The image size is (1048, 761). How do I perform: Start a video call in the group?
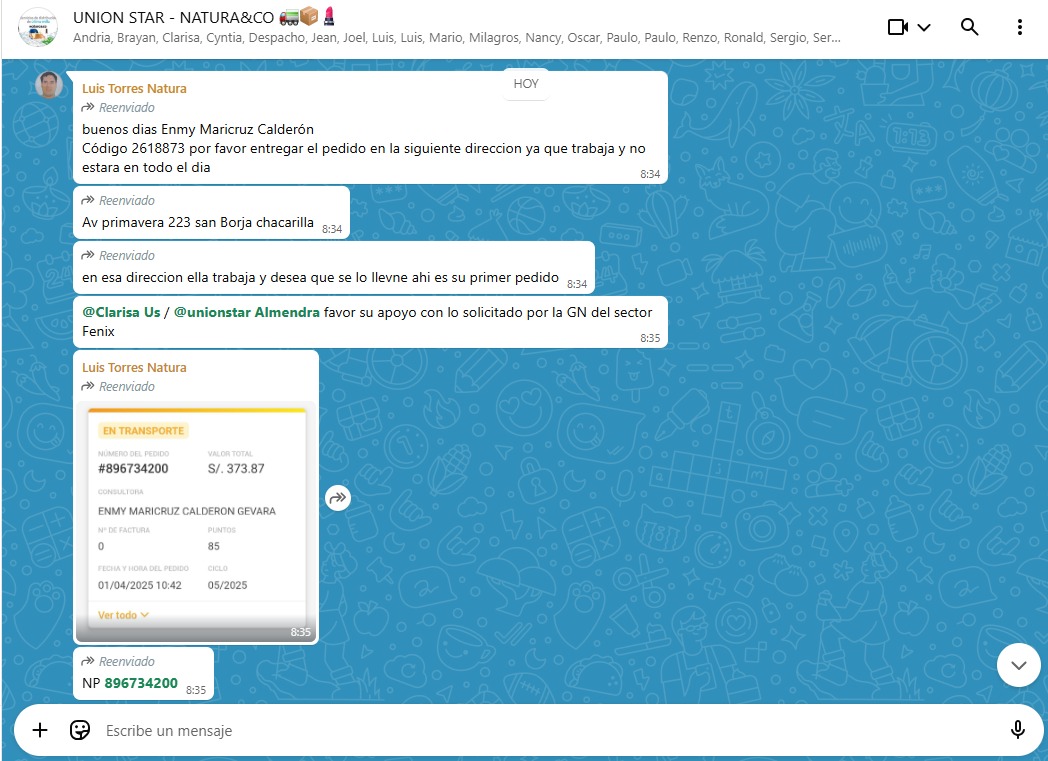pyautogui.click(x=897, y=27)
